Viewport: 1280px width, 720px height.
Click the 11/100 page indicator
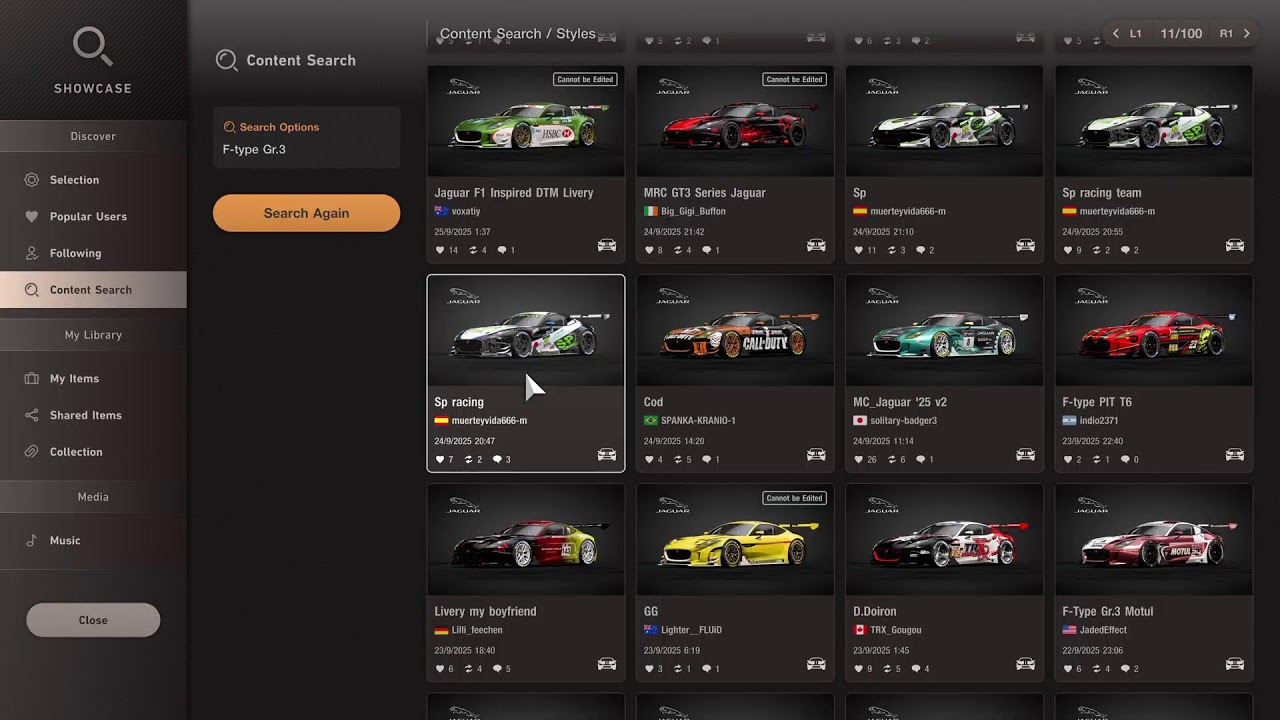pyautogui.click(x=1181, y=34)
